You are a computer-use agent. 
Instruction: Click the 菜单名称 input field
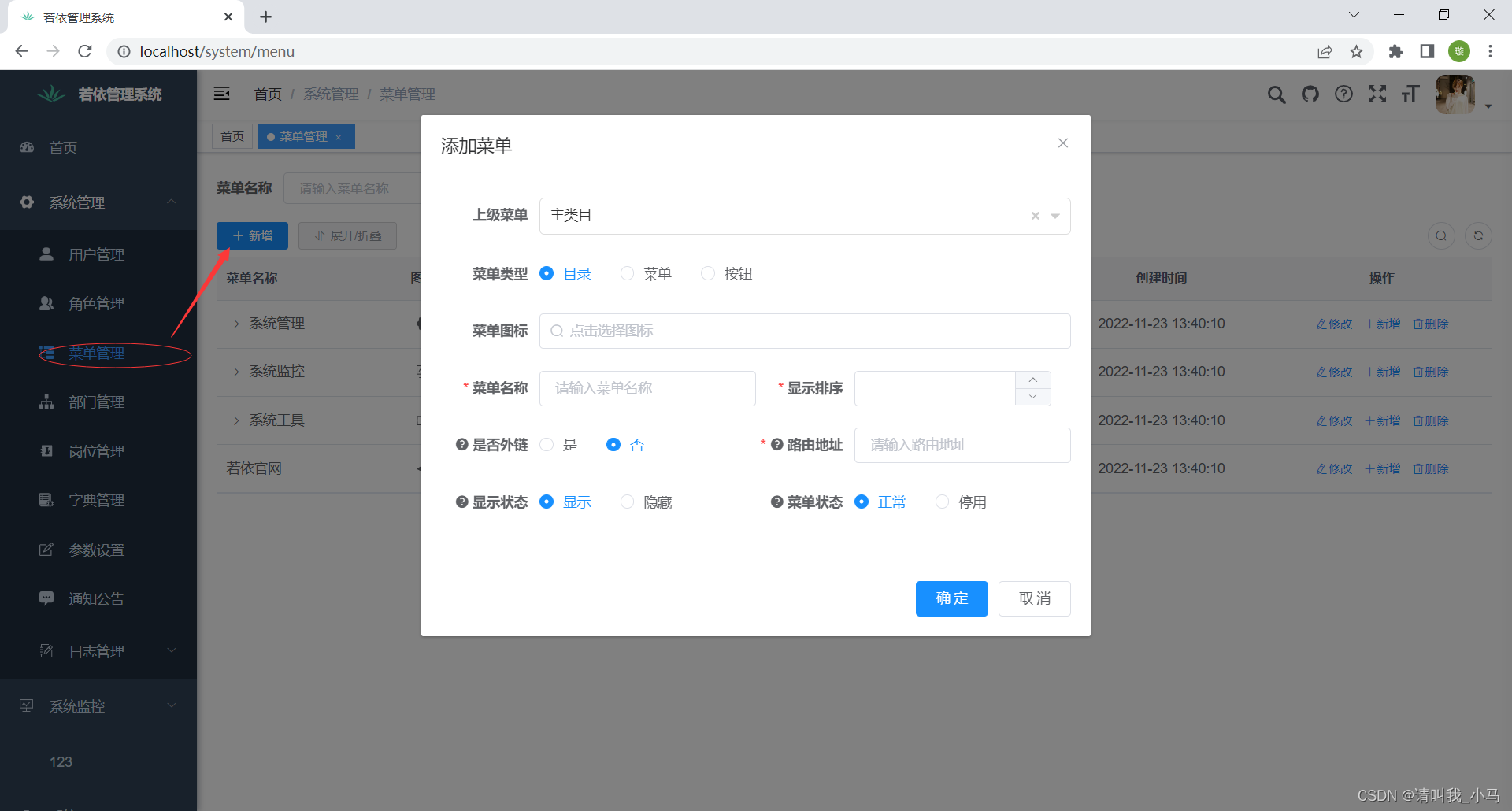coord(647,388)
